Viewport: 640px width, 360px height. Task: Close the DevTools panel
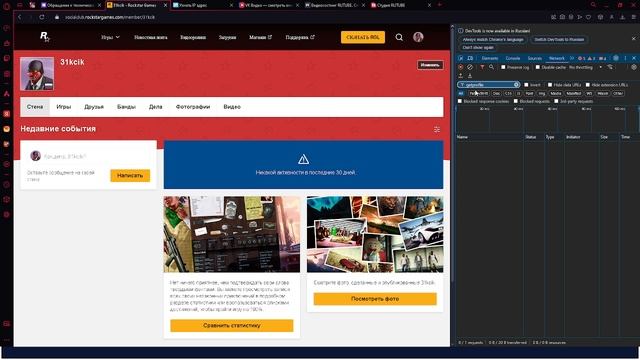[x=634, y=58]
